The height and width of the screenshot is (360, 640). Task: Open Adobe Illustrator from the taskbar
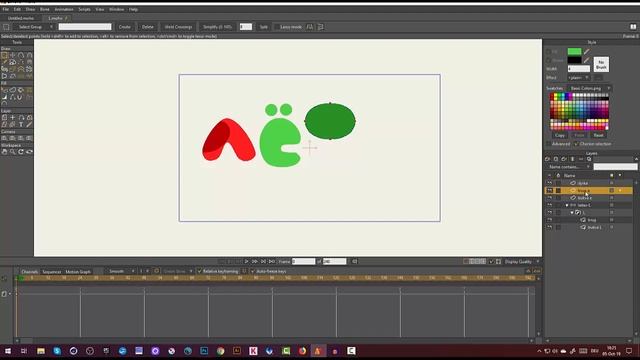[x=237, y=351]
